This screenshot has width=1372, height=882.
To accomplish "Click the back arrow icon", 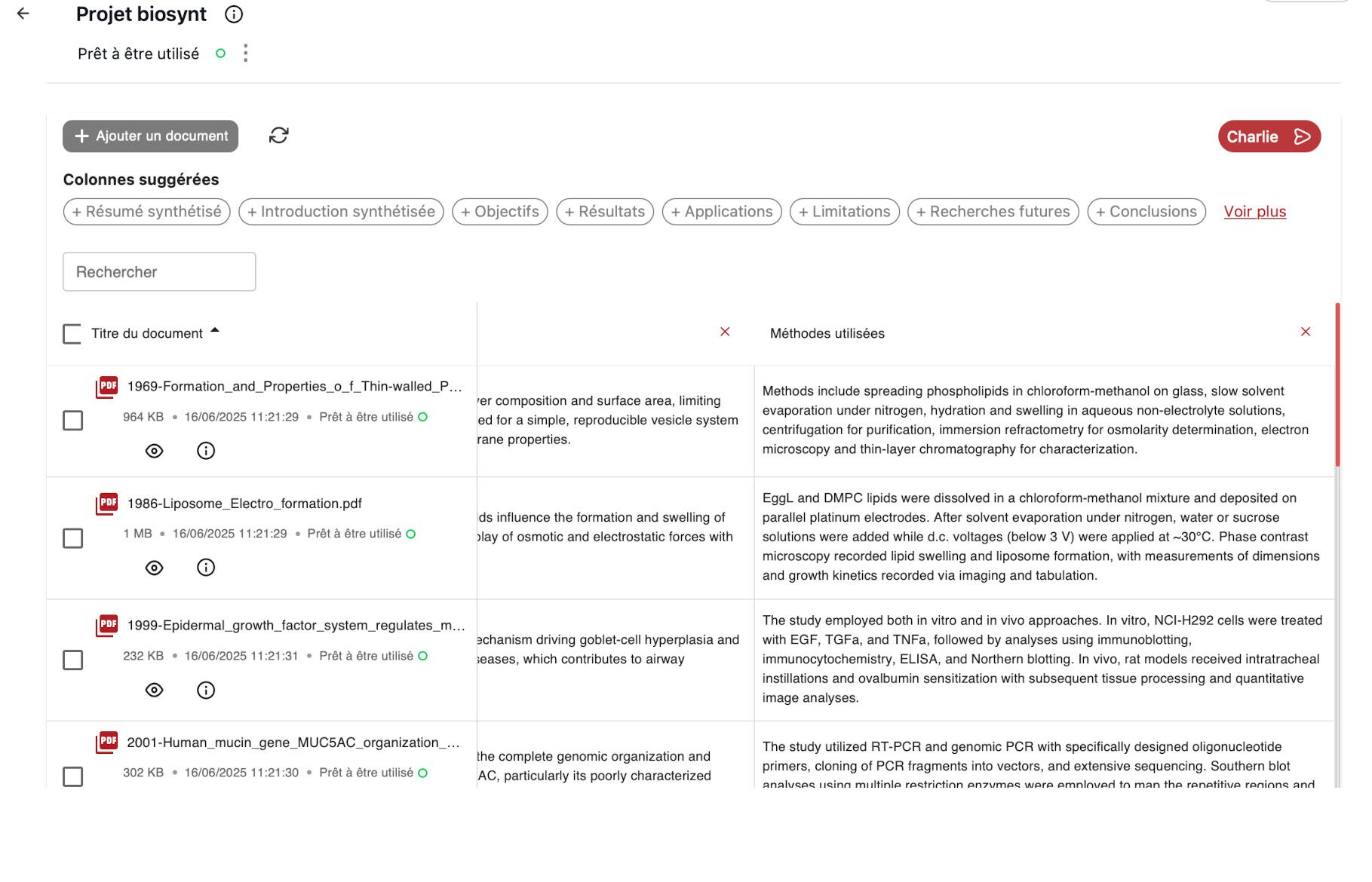I will (x=23, y=14).
